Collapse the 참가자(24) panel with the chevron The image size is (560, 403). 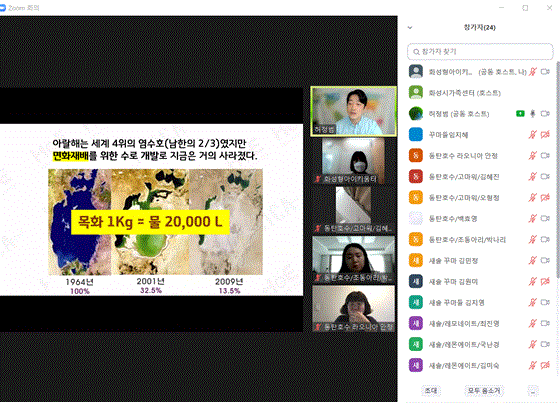point(410,28)
